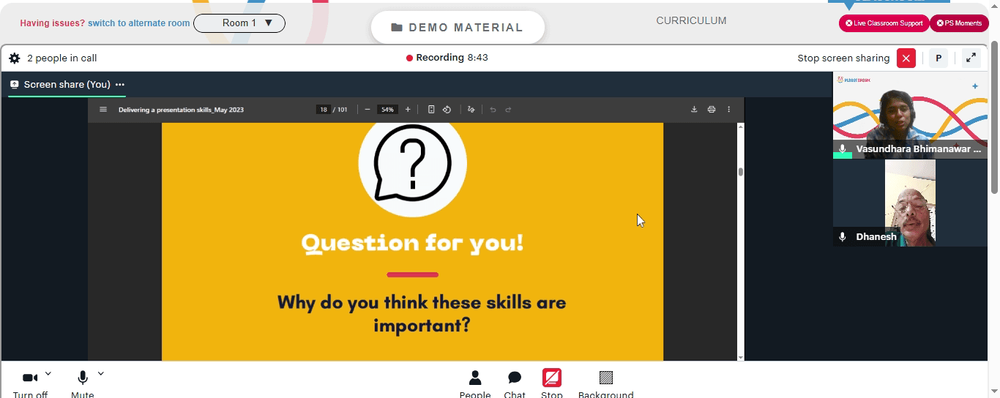
Task: Click the PDF page number field
Action: (323, 110)
